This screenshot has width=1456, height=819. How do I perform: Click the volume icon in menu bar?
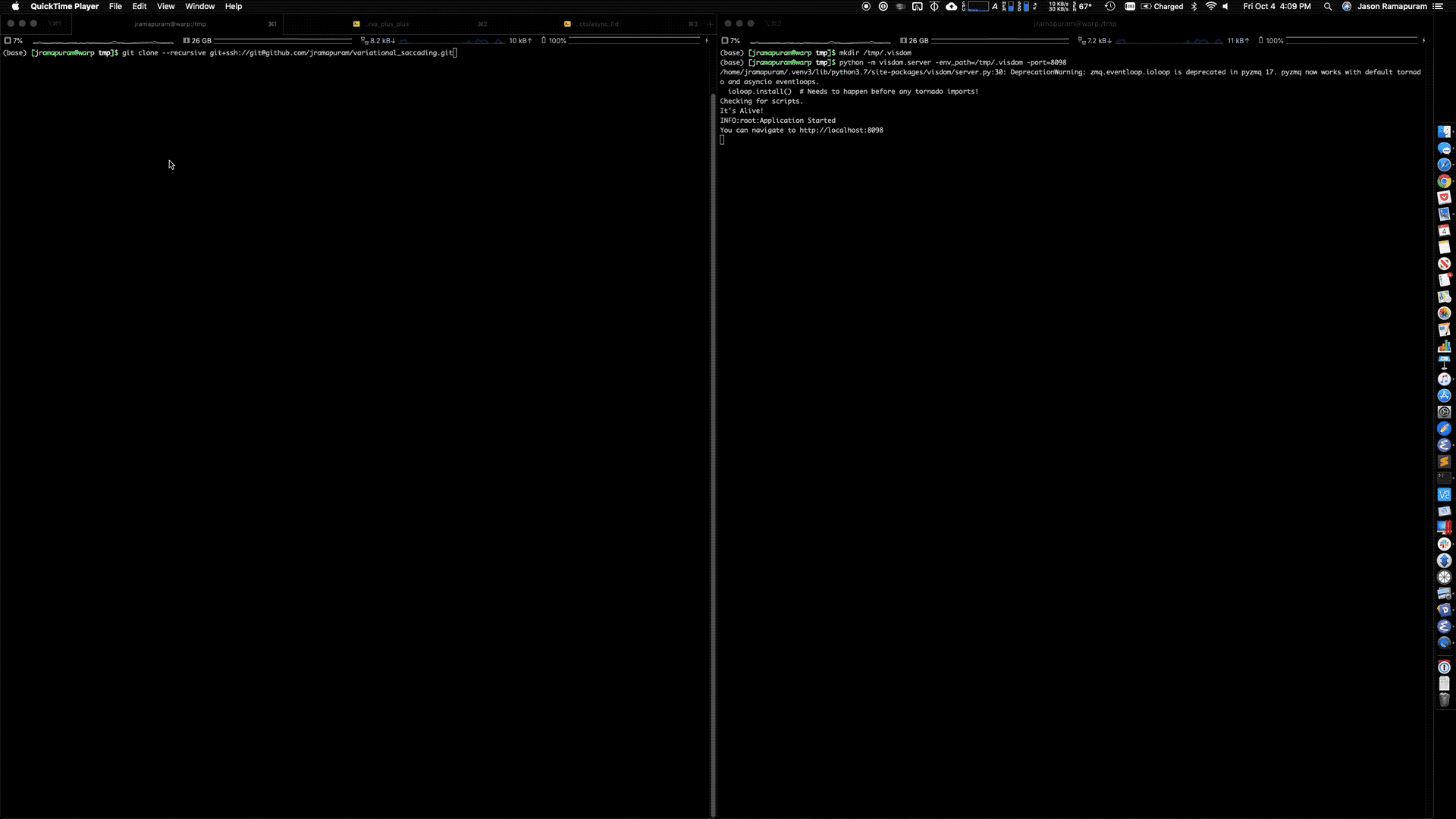[1226, 6]
